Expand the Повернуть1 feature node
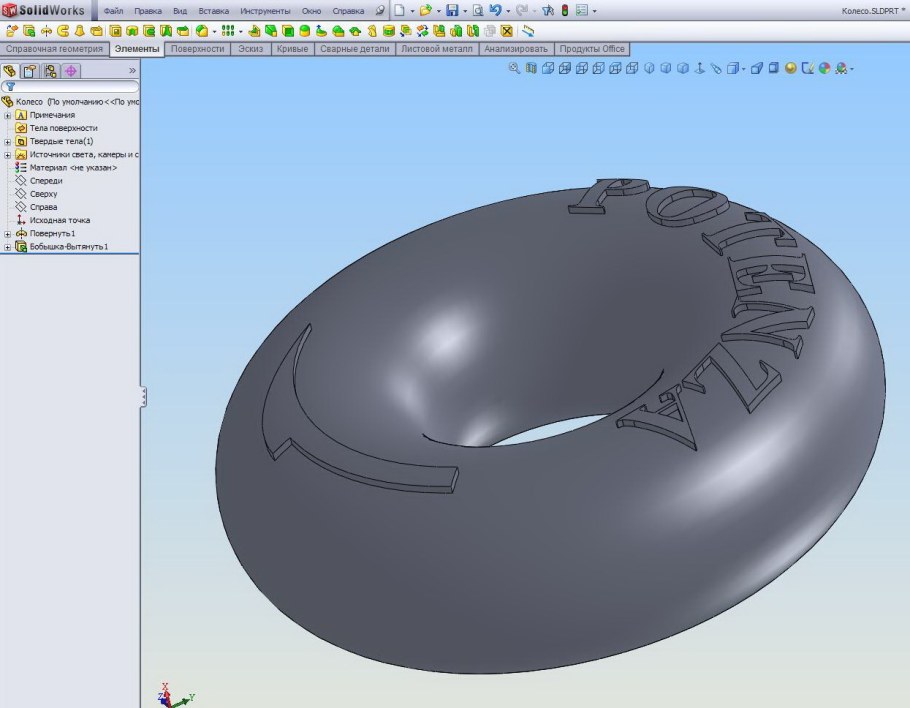Image resolution: width=910 pixels, height=708 pixels. pos(8,233)
